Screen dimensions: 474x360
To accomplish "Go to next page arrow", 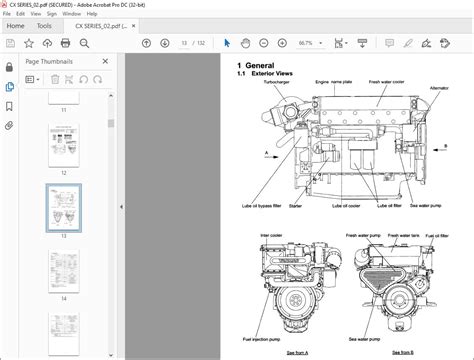I will (165, 43).
